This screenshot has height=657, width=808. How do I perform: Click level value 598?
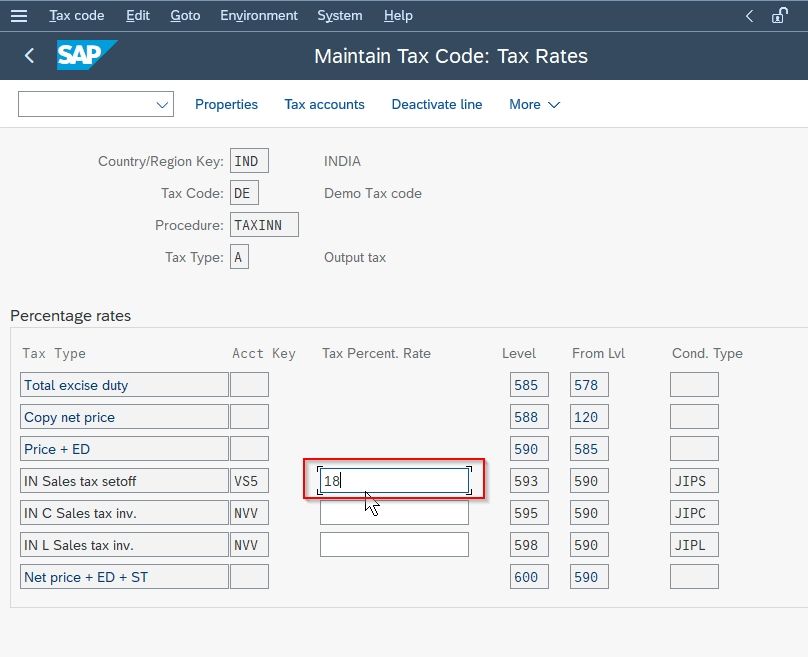pos(529,545)
